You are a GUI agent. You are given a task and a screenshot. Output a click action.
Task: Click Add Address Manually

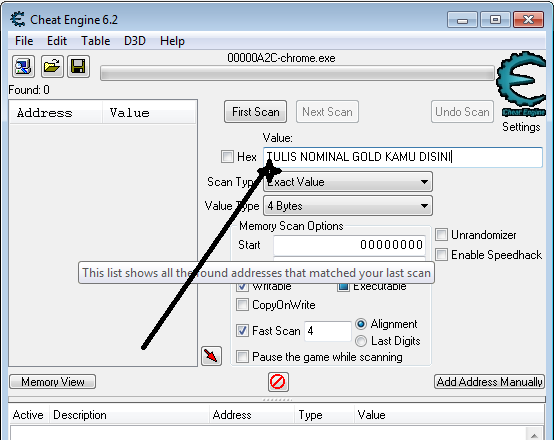tap(489, 382)
